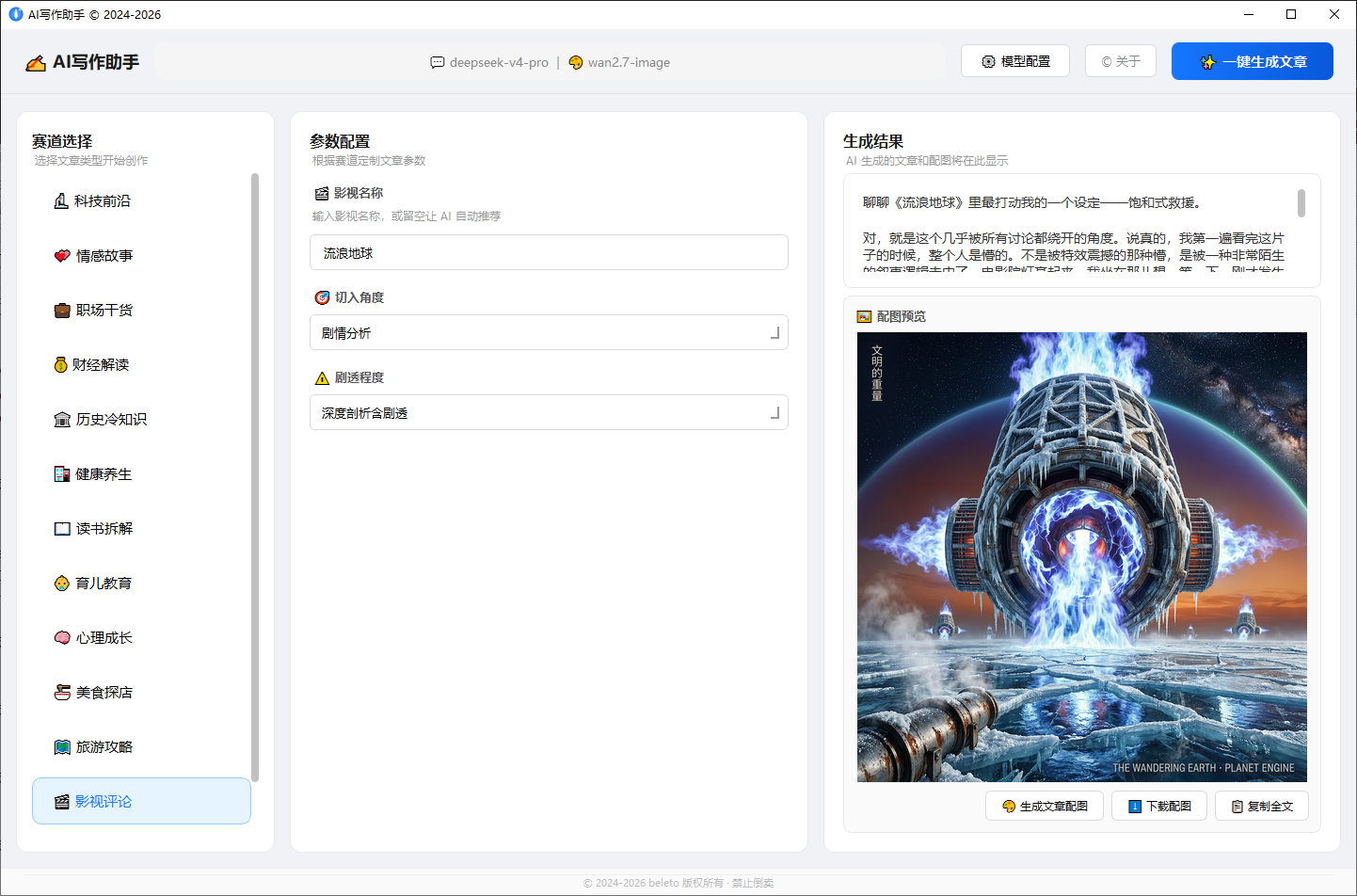Click the 配图预览 picture icon
The image size is (1357, 896).
864,316
